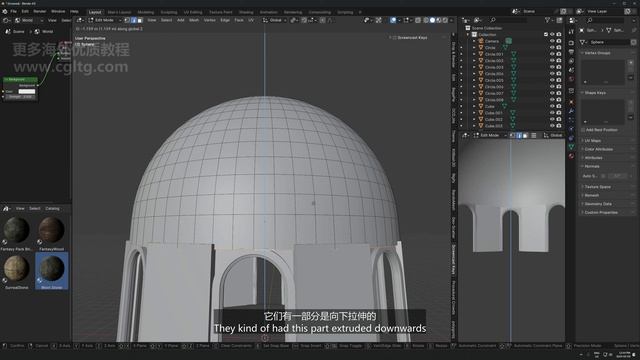Screen dimensions: 640x360
Task: Switch to rendered viewport shading
Action: click(445, 20)
